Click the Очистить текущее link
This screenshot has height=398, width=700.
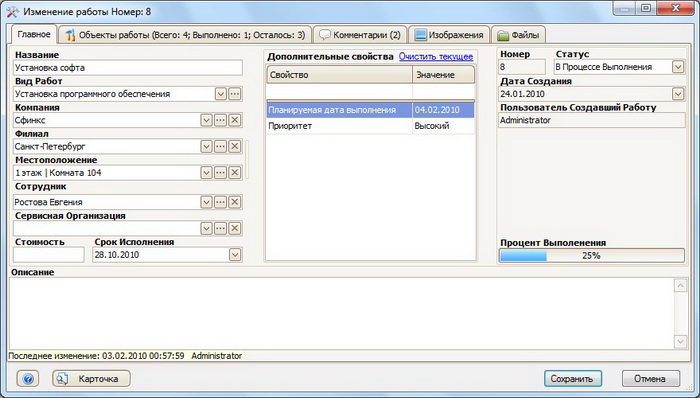click(x=436, y=57)
